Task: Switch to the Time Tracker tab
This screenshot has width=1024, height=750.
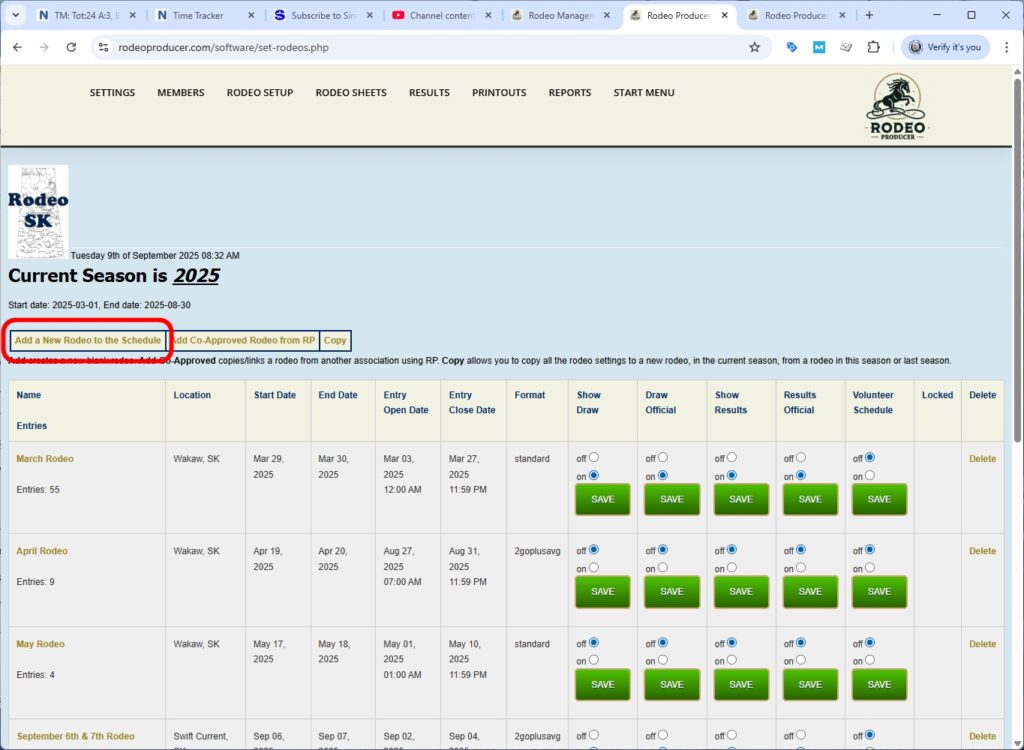Action: click(x=198, y=15)
